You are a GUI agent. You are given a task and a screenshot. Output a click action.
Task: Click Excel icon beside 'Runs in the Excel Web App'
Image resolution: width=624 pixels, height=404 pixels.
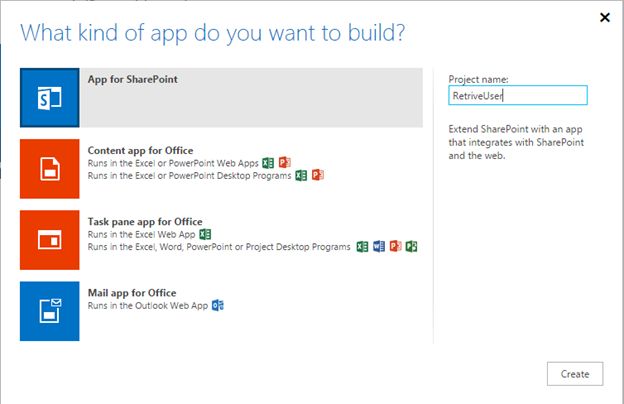pos(205,234)
